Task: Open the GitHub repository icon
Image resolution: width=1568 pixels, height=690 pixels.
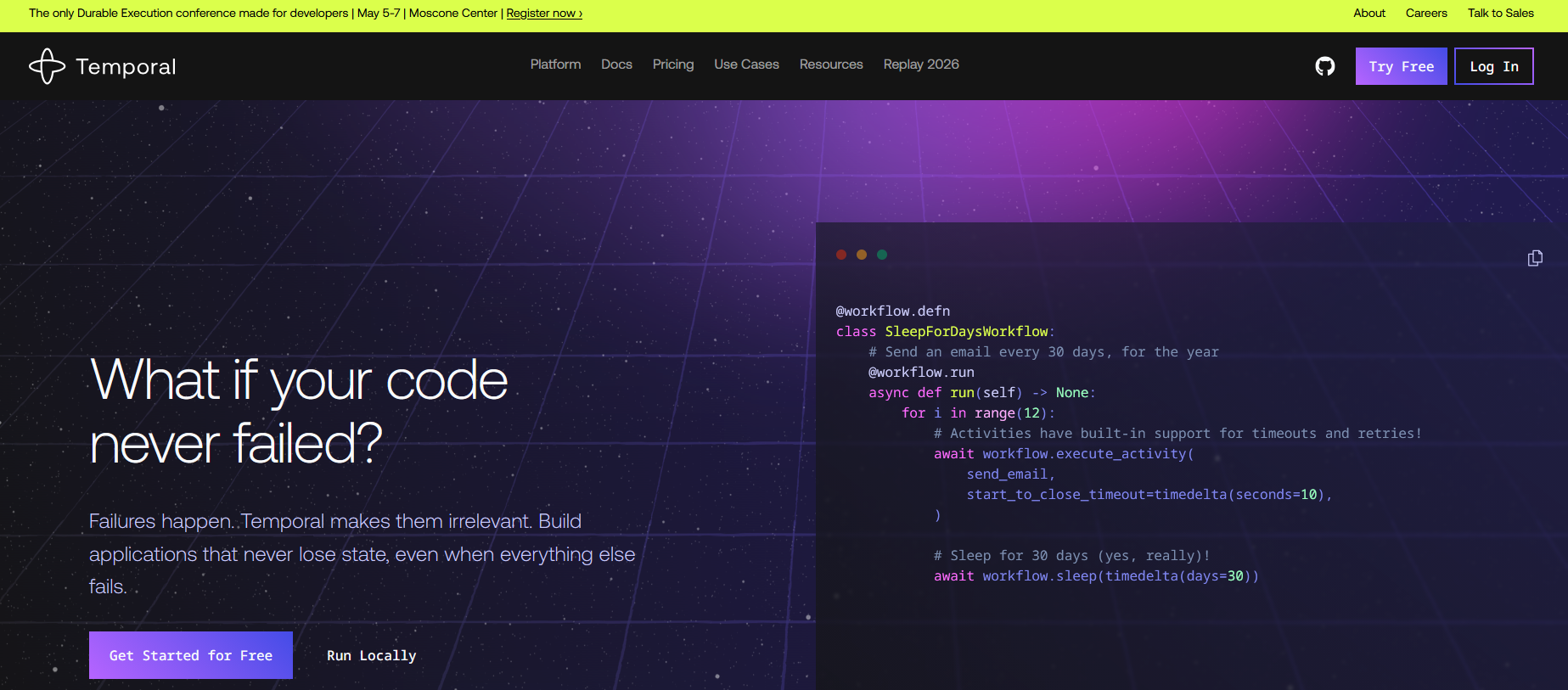Action: pyautogui.click(x=1324, y=66)
